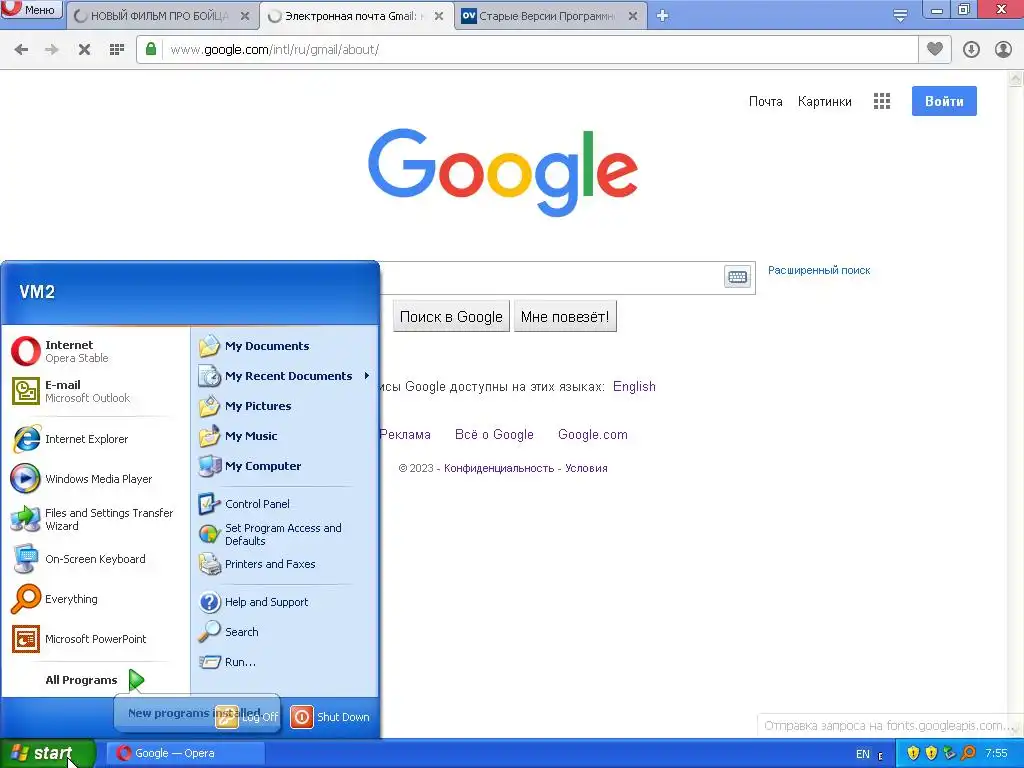Image resolution: width=1024 pixels, height=768 pixels.
Task: Click the Log Off button
Action: point(247,717)
